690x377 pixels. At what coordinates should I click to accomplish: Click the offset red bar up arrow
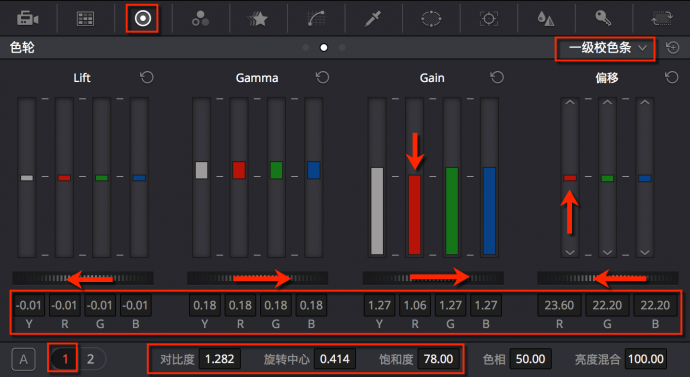570,102
